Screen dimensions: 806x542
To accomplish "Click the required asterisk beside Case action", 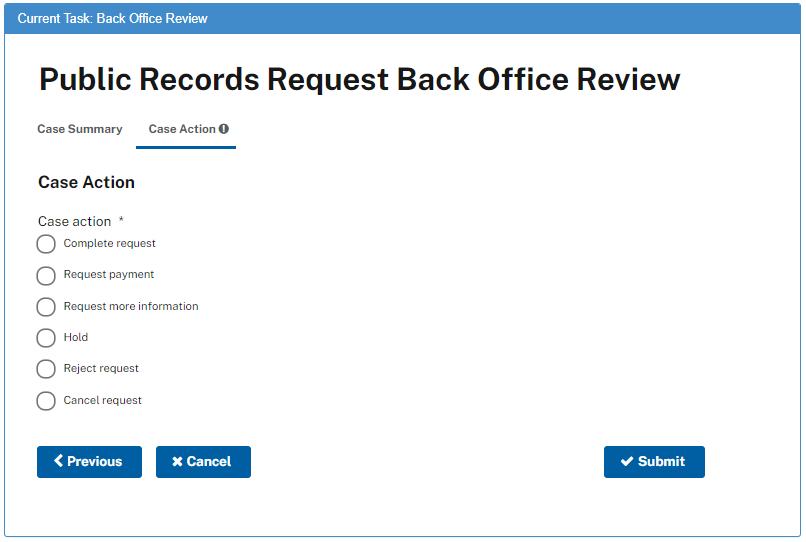I will [x=121, y=221].
